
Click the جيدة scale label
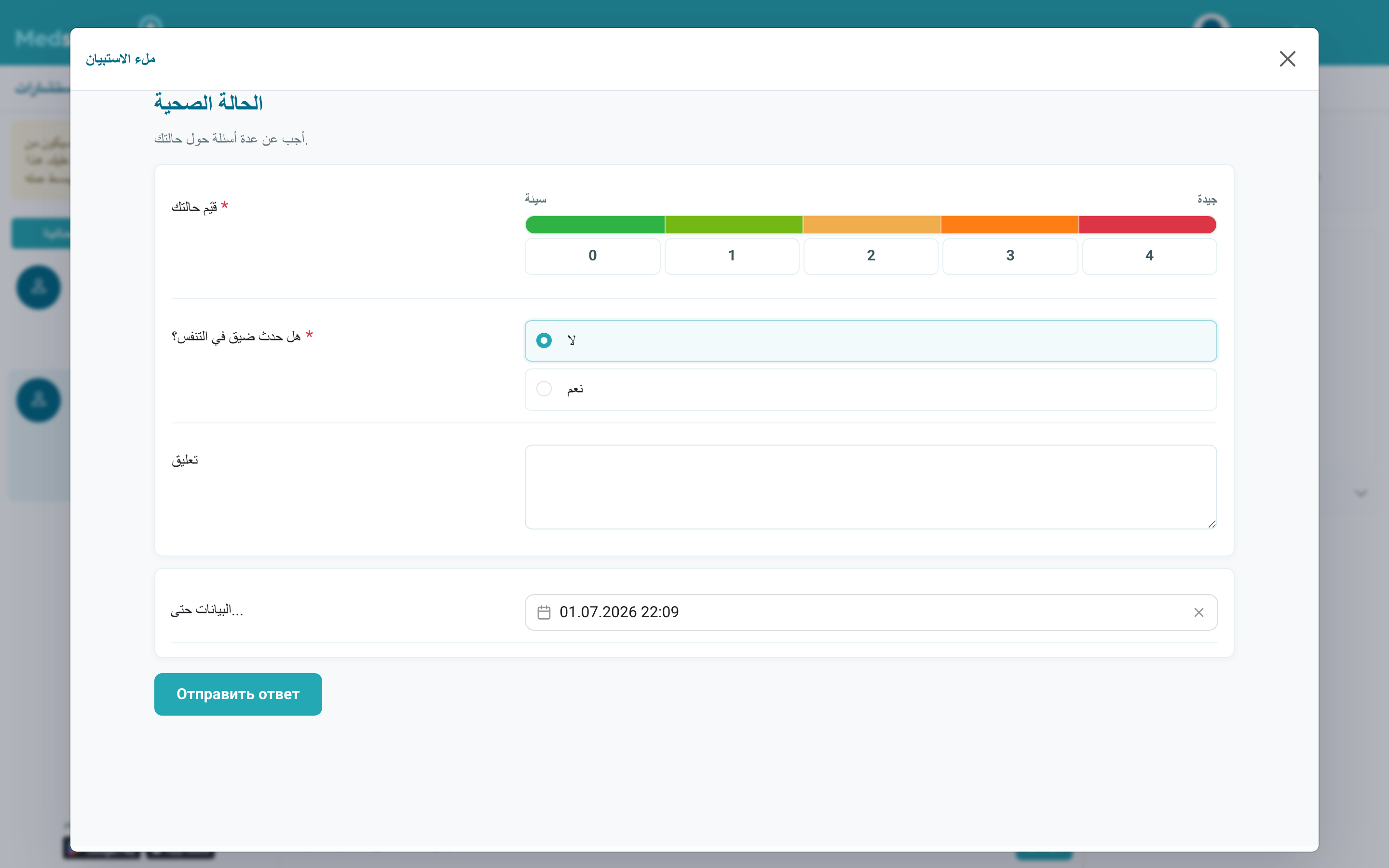[x=1207, y=199]
